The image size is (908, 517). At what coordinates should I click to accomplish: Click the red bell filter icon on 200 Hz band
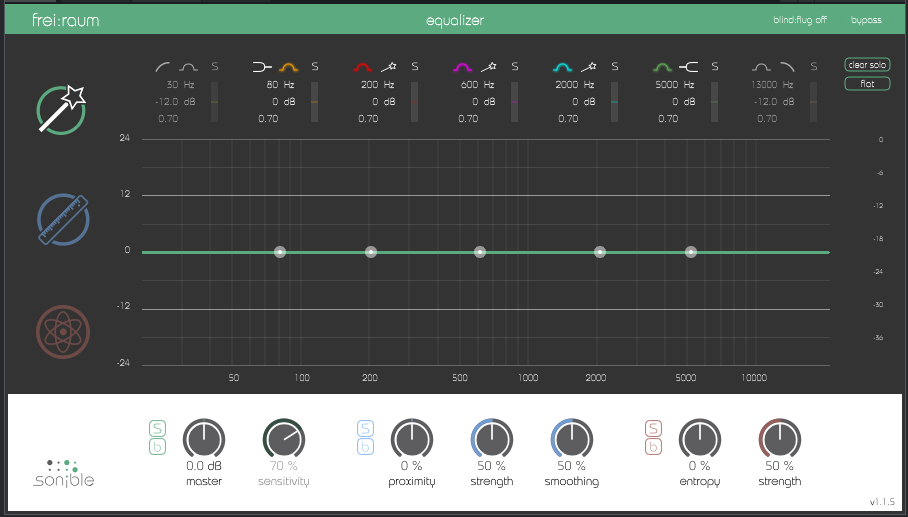point(363,67)
